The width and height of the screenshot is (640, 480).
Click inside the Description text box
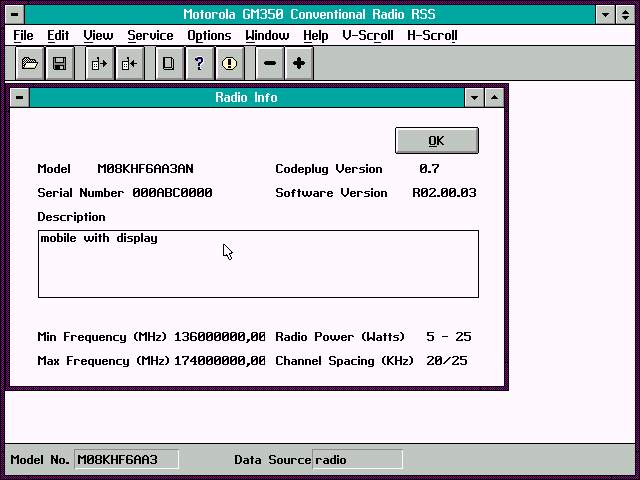tap(258, 264)
